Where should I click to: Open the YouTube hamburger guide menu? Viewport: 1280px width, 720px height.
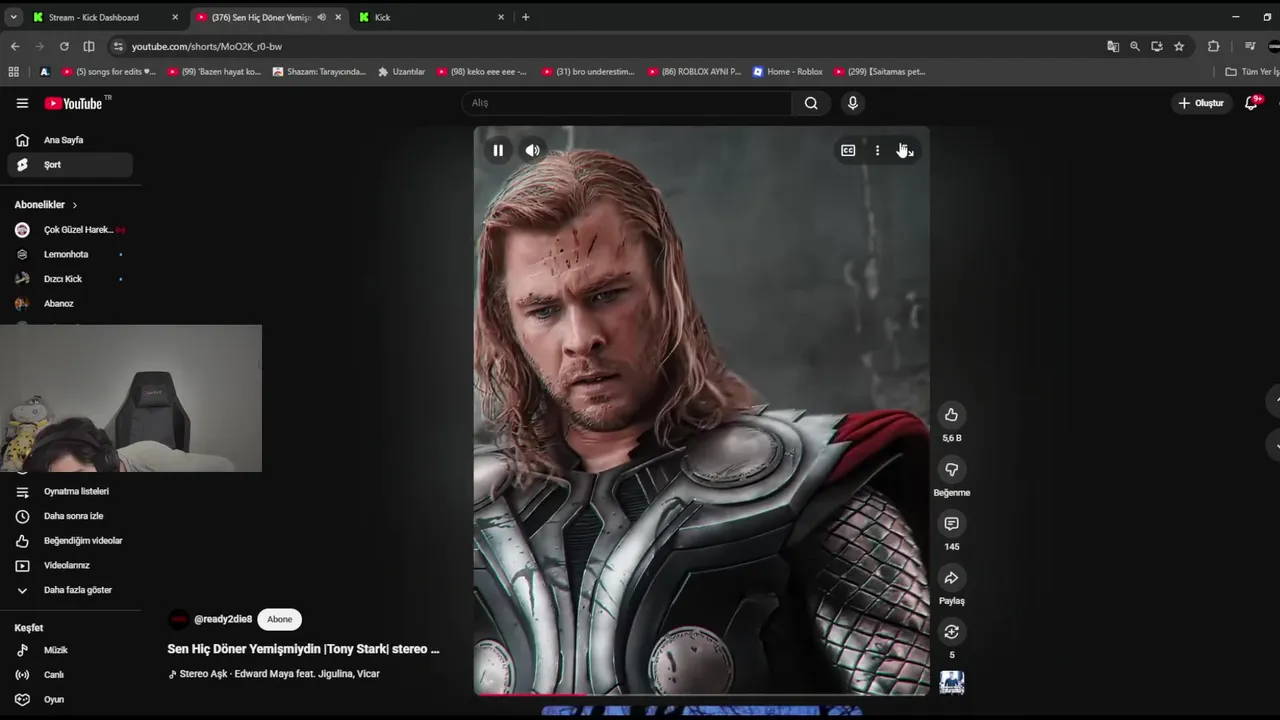coord(22,103)
